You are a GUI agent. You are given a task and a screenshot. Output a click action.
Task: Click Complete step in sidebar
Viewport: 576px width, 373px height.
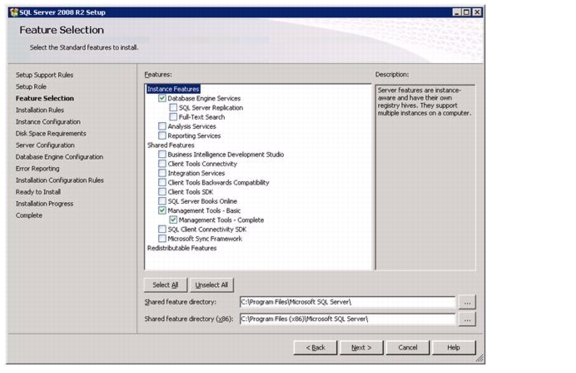pos(29,215)
